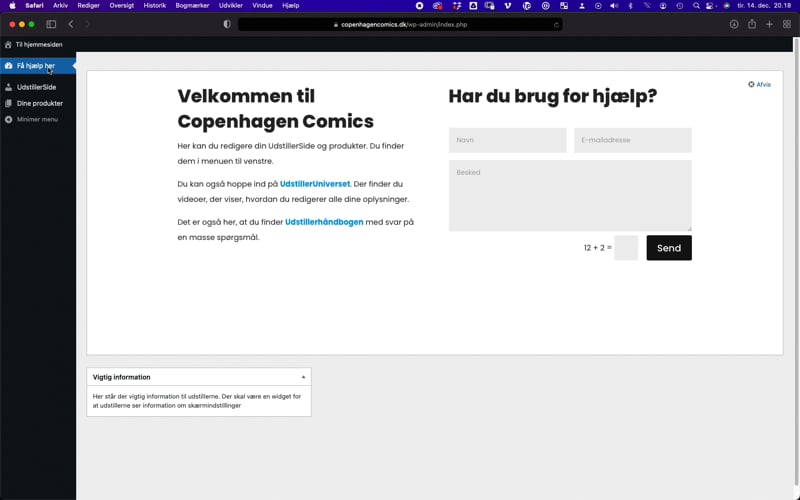Open the Udstillerhåndbogen link
The height and width of the screenshot is (500, 800).
324,222
